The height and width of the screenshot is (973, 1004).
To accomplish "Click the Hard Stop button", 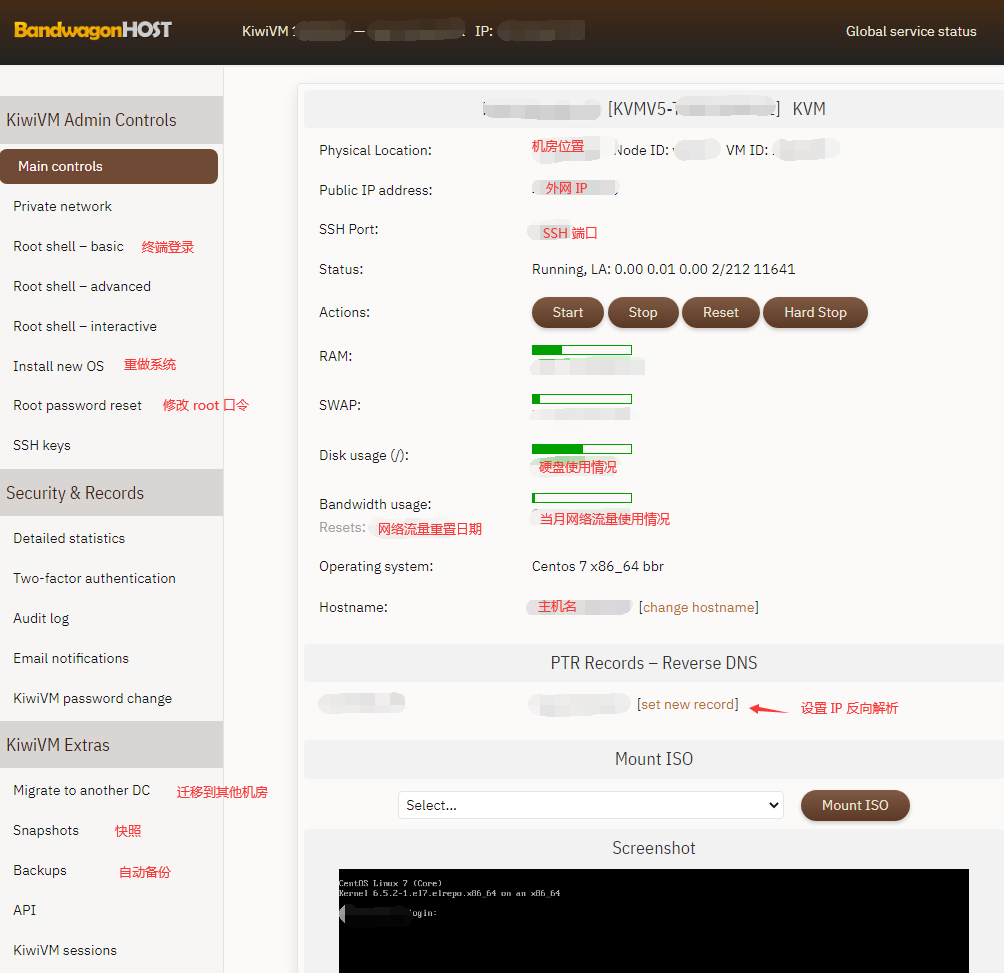I will point(815,312).
